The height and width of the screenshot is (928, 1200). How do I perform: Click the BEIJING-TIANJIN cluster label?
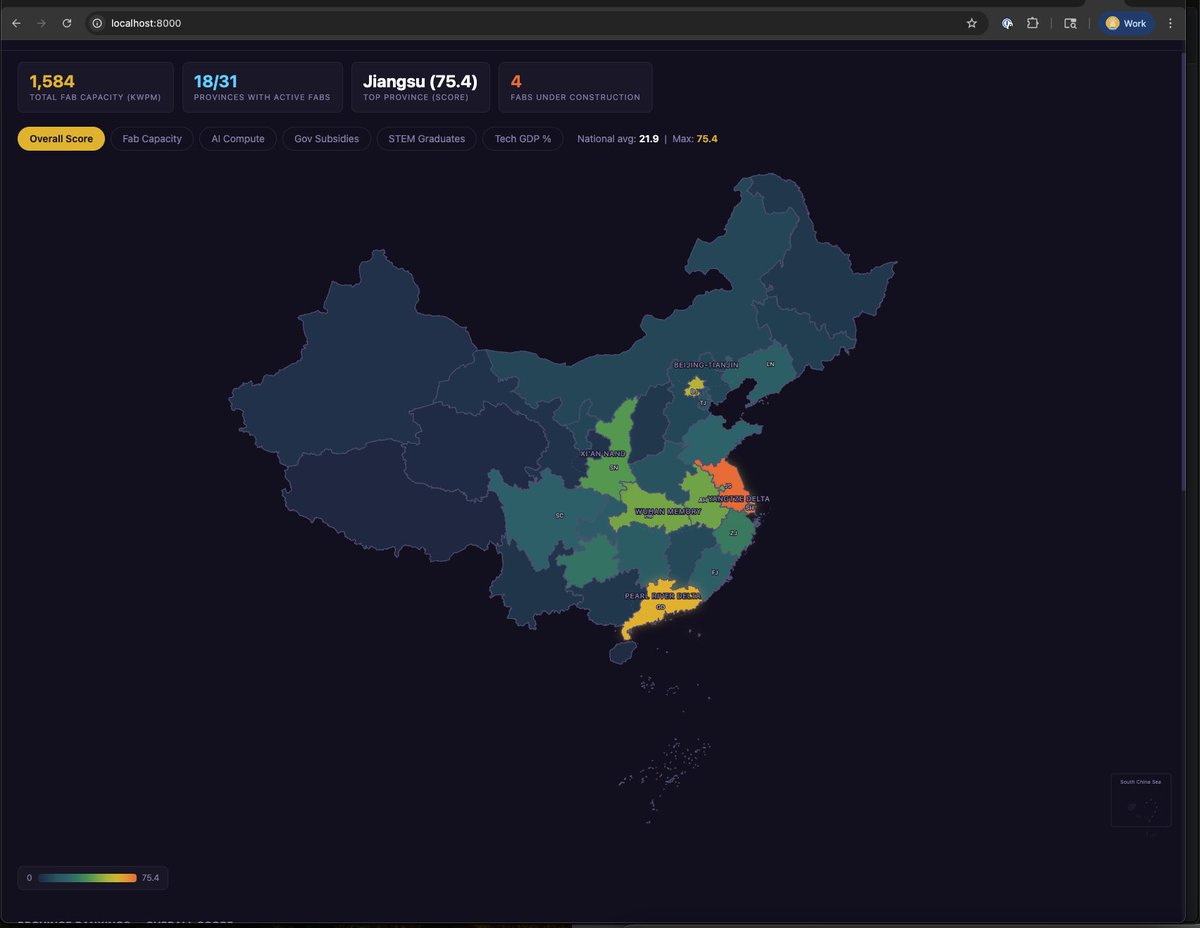point(706,365)
